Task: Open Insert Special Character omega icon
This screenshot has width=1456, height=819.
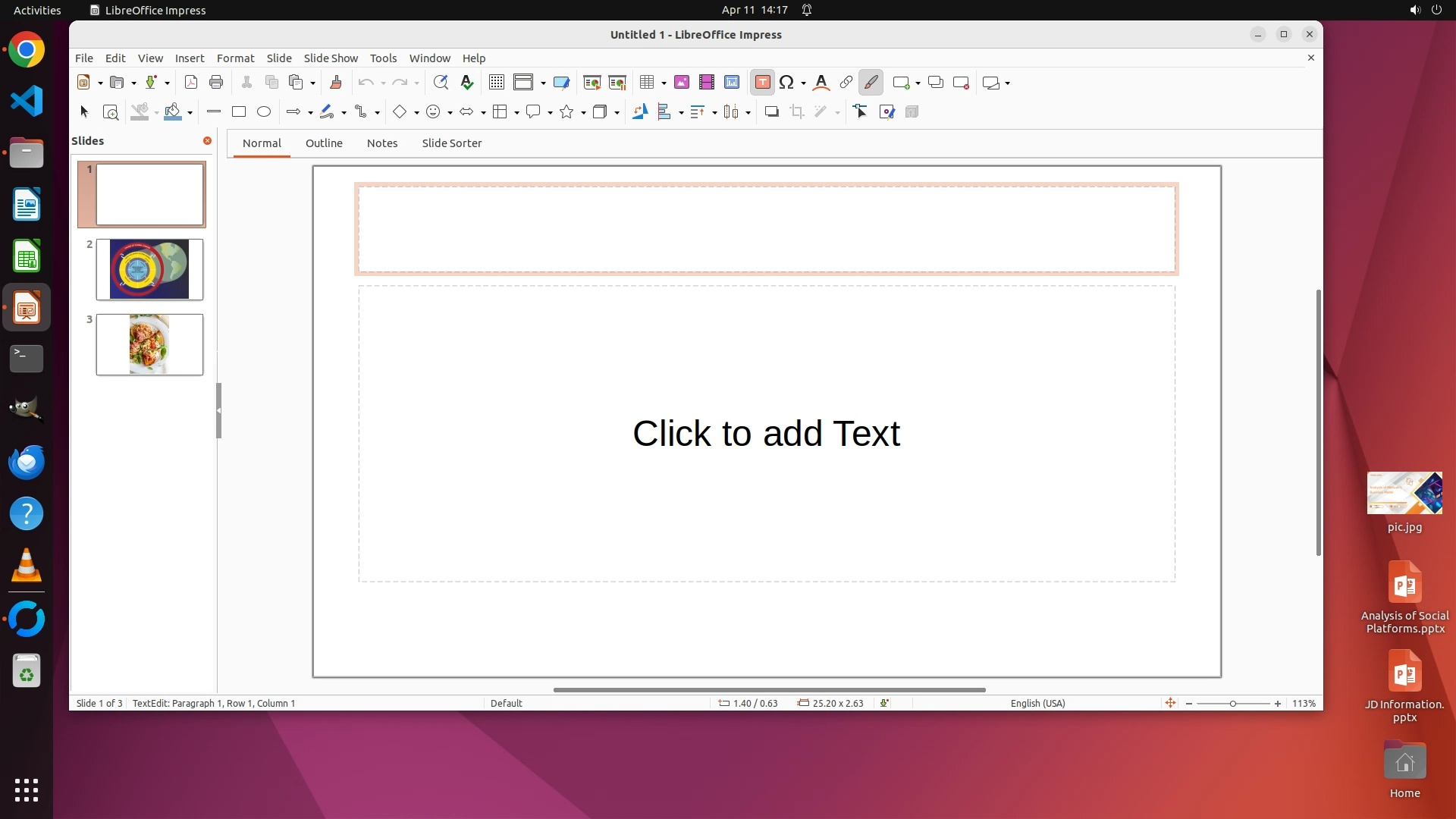Action: click(786, 83)
